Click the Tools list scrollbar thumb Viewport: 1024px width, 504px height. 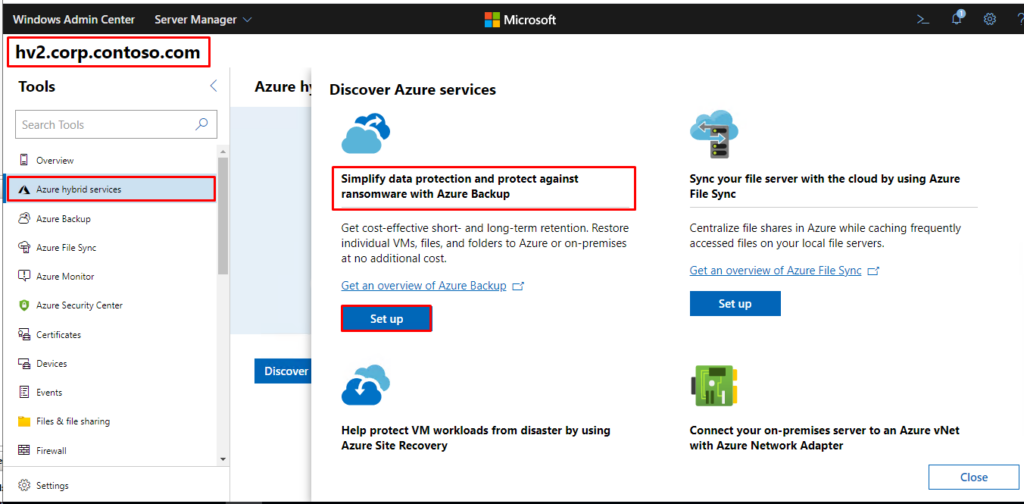tap(223, 215)
